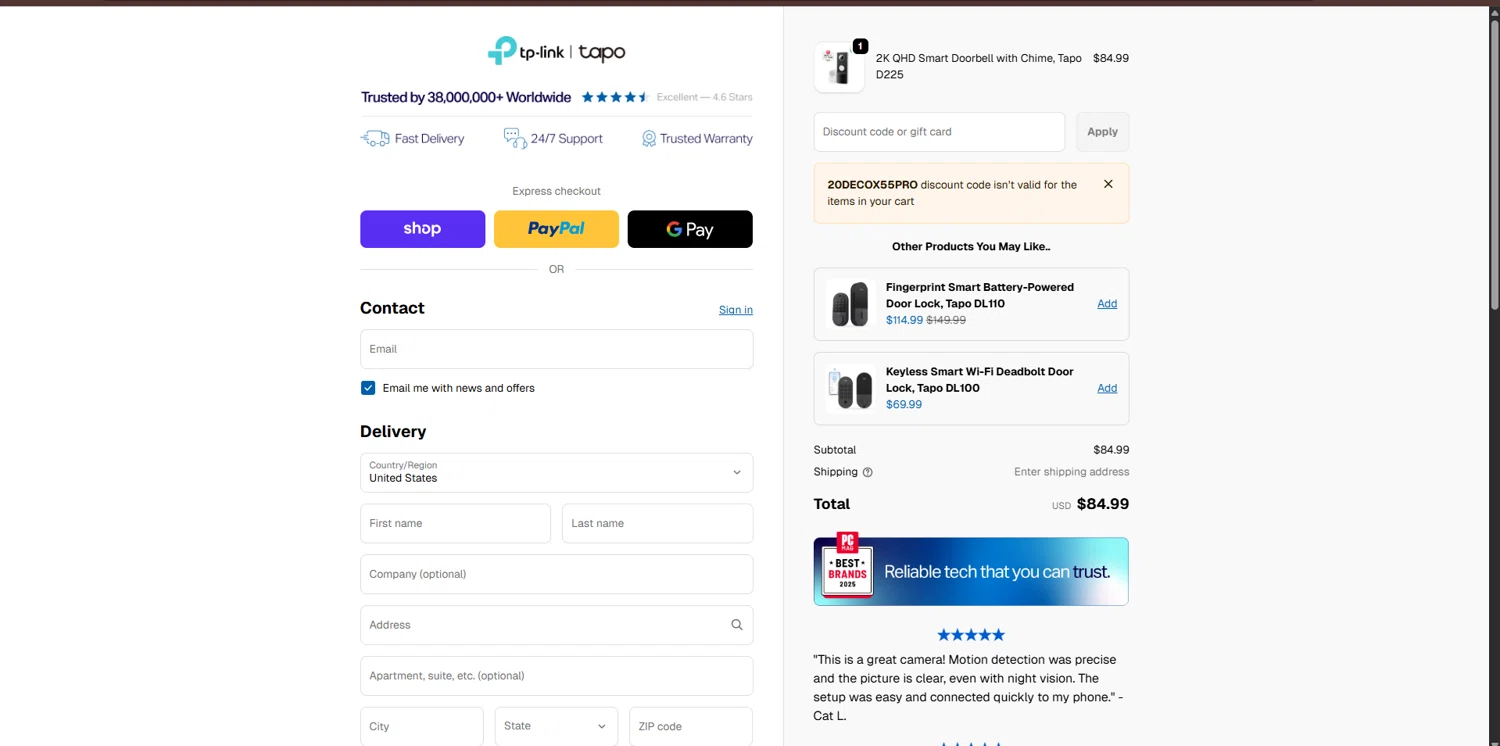Screen dimensions: 1500x746
Task: Click the Email input field
Action: click(x=556, y=349)
